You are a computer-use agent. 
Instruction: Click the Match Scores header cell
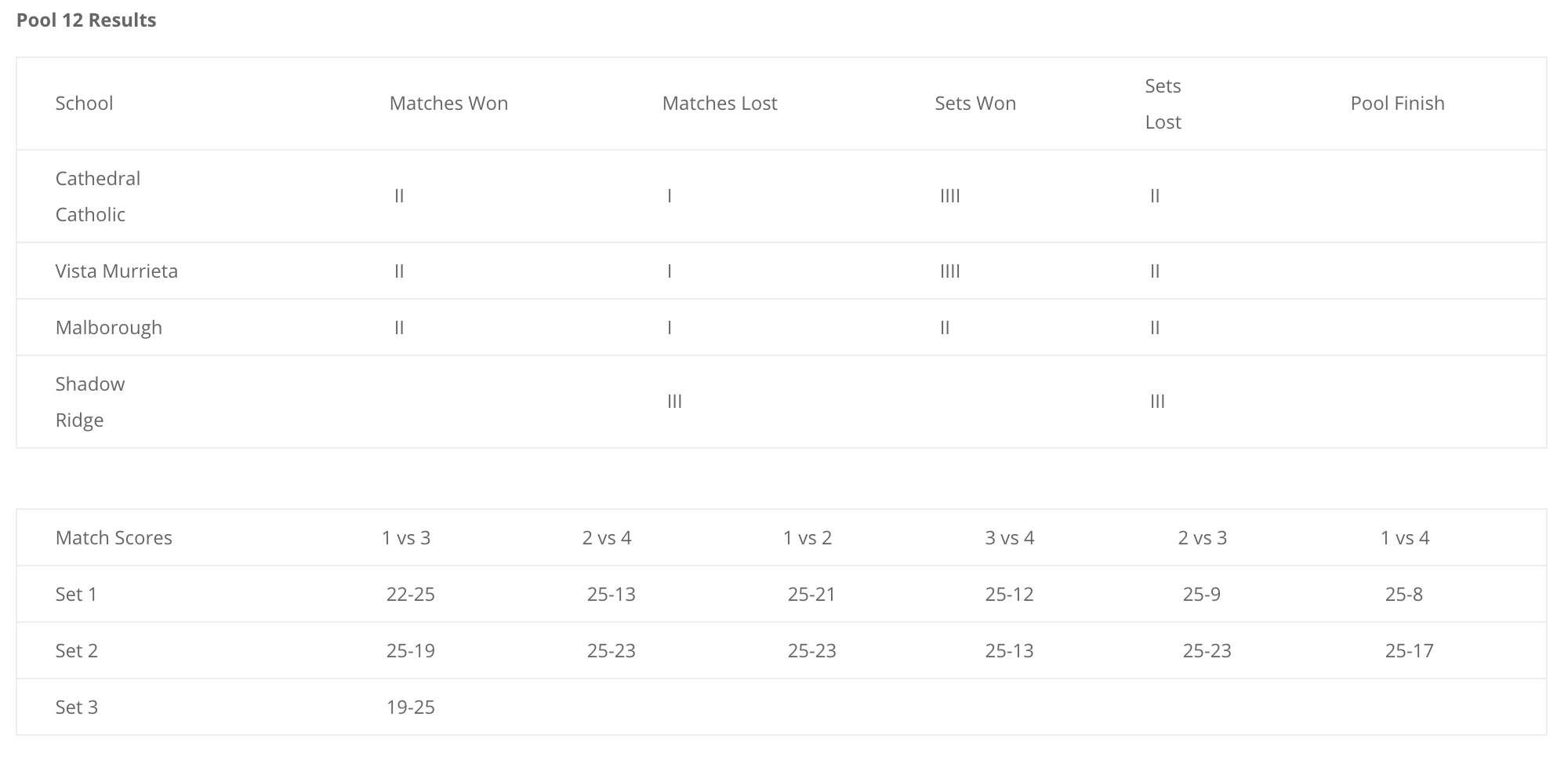pos(114,538)
